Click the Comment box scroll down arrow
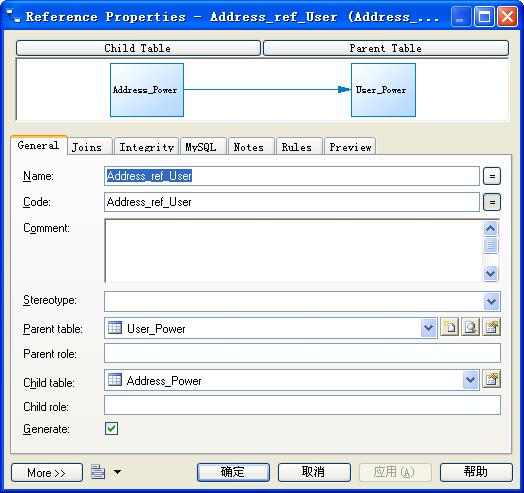This screenshot has height=493, width=524. click(490, 273)
